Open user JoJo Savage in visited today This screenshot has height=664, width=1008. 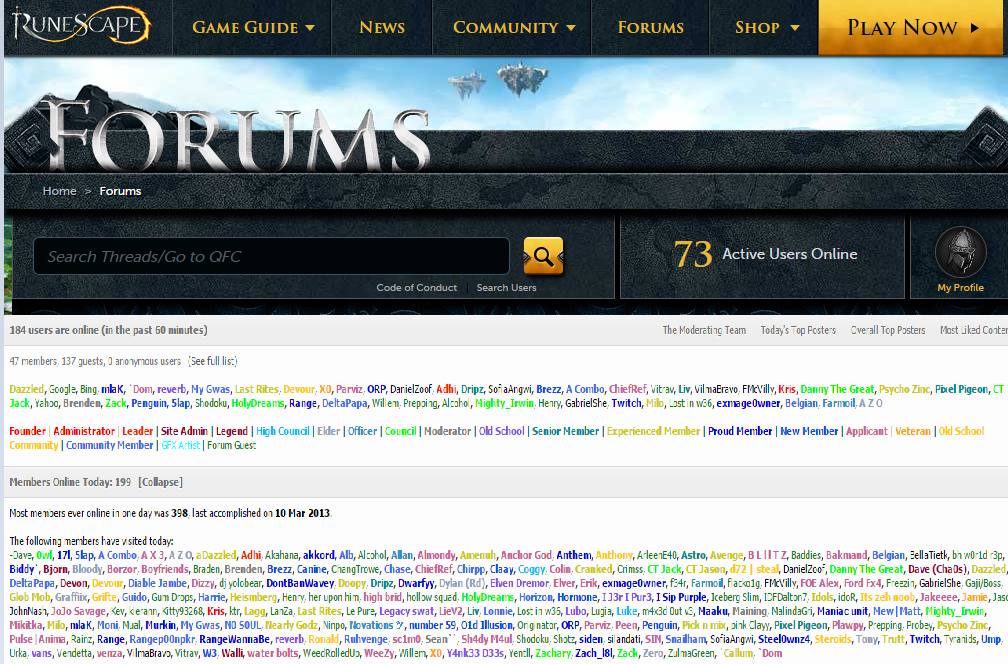[78, 611]
